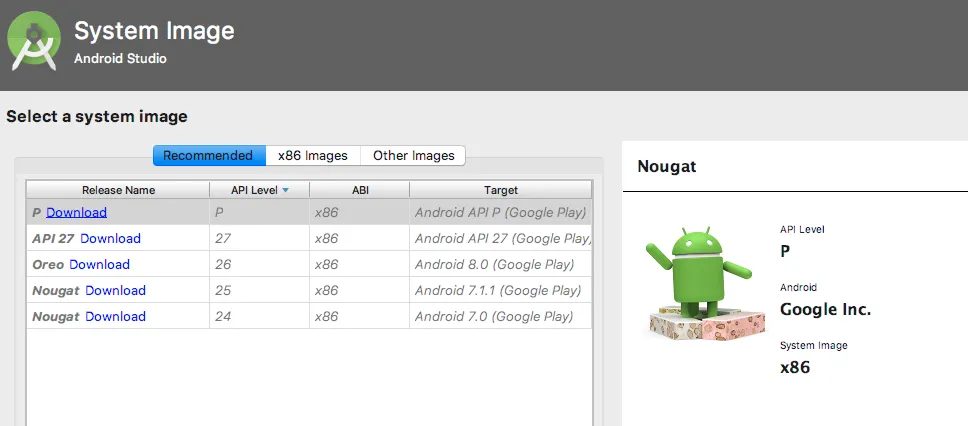Download the API 27 system image
This screenshot has height=426, width=968.
(111, 238)
